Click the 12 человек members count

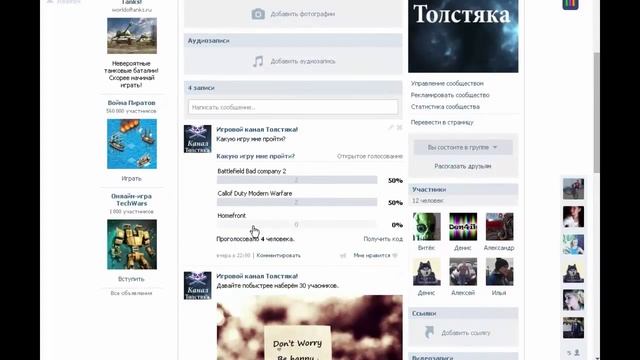click(428, 201)
